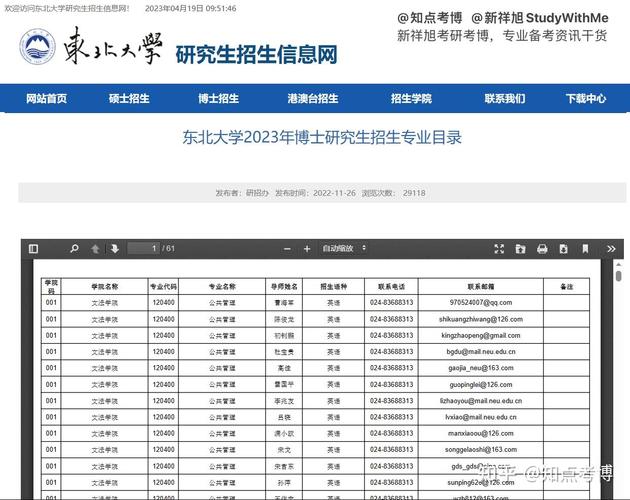The height and width of the screenshot is (500, 630).
Task: Open the PDF find search tool
Action: pyautogui.click(x=74, y=249)
